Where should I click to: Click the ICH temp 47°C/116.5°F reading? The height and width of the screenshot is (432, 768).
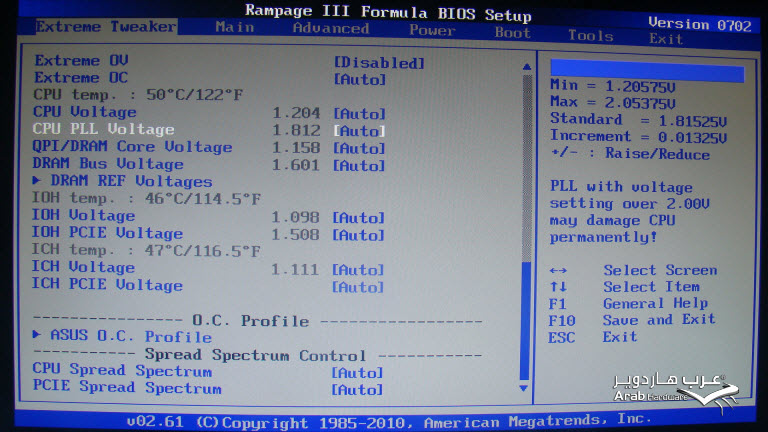point(146,250)
